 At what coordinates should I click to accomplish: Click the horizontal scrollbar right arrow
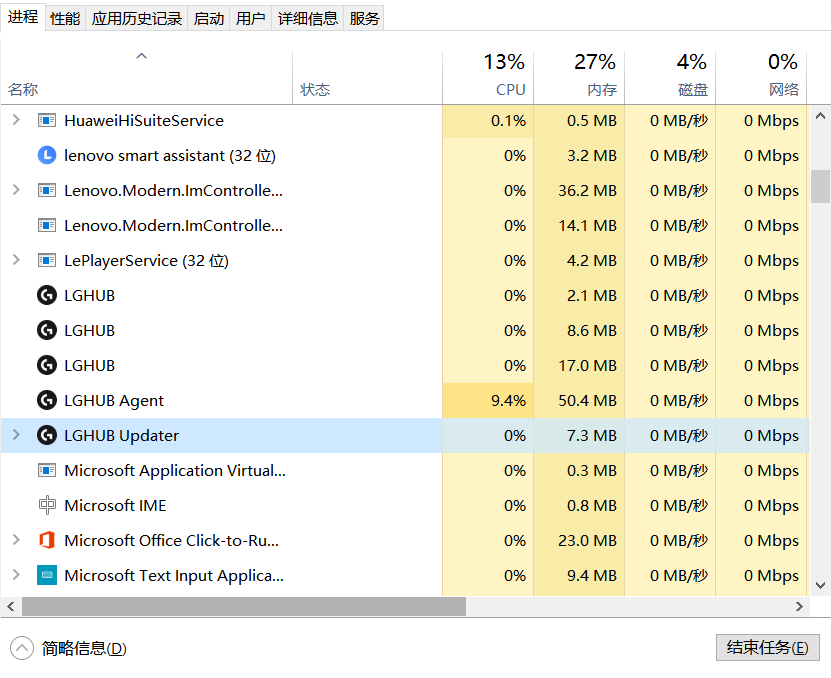[799, 606]
